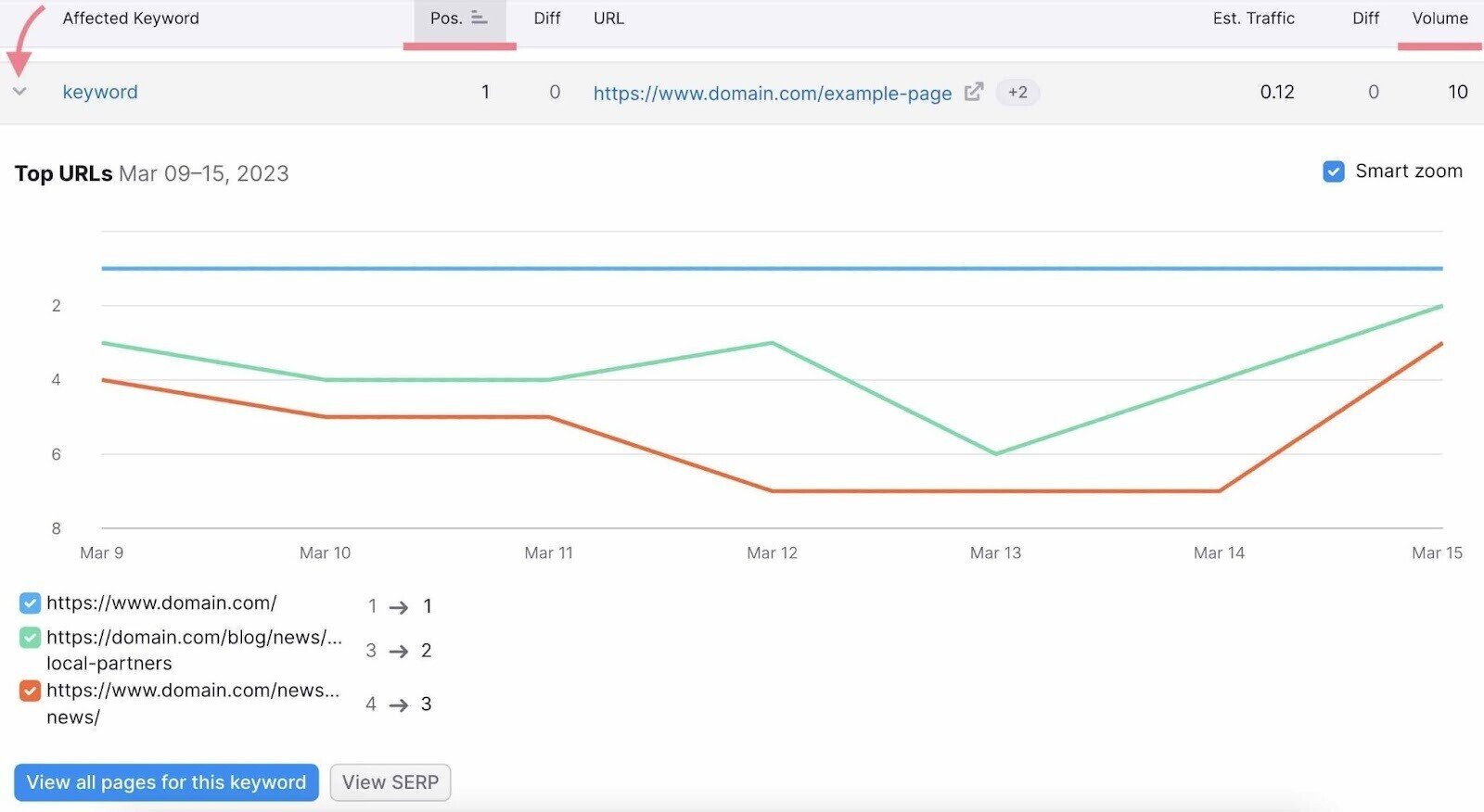Click the Mar 12 label on chart axis
Image resolution: width=1484 pixels, height=812 pixels.
[x=772, y=552]
